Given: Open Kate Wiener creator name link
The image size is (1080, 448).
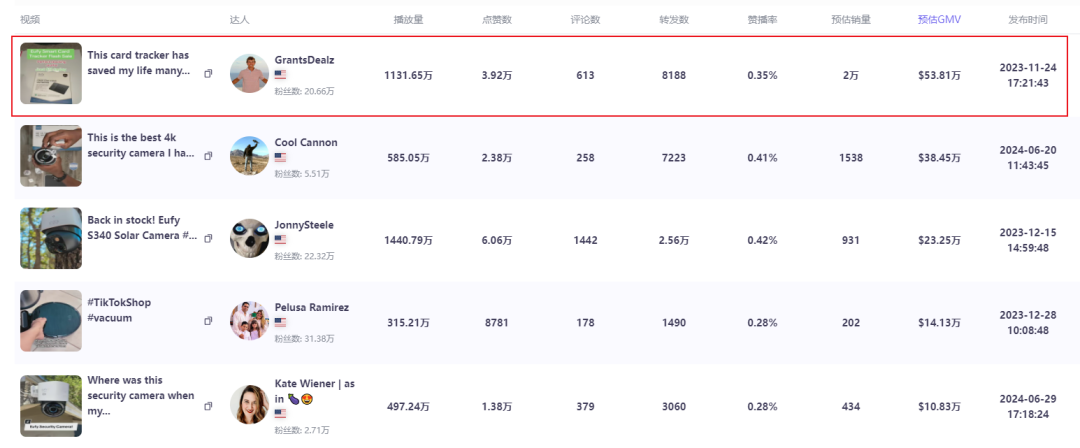Looking at the screenshot, I should tap(314, 384).
